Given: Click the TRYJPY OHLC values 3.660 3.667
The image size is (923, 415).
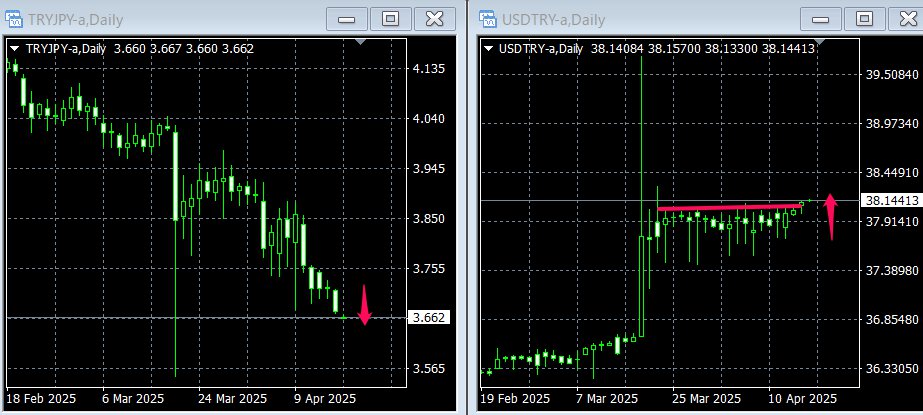Looking at the screenshot, I should coord(148,49).
